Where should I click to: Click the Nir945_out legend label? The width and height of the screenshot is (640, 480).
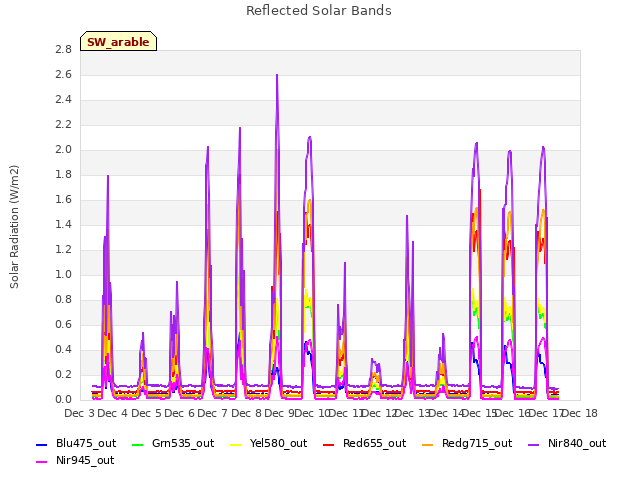click(x=85, y=460)
